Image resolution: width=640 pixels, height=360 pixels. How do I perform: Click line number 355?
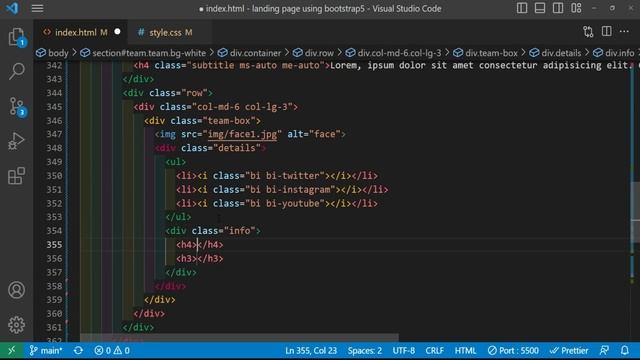point(54,244)
